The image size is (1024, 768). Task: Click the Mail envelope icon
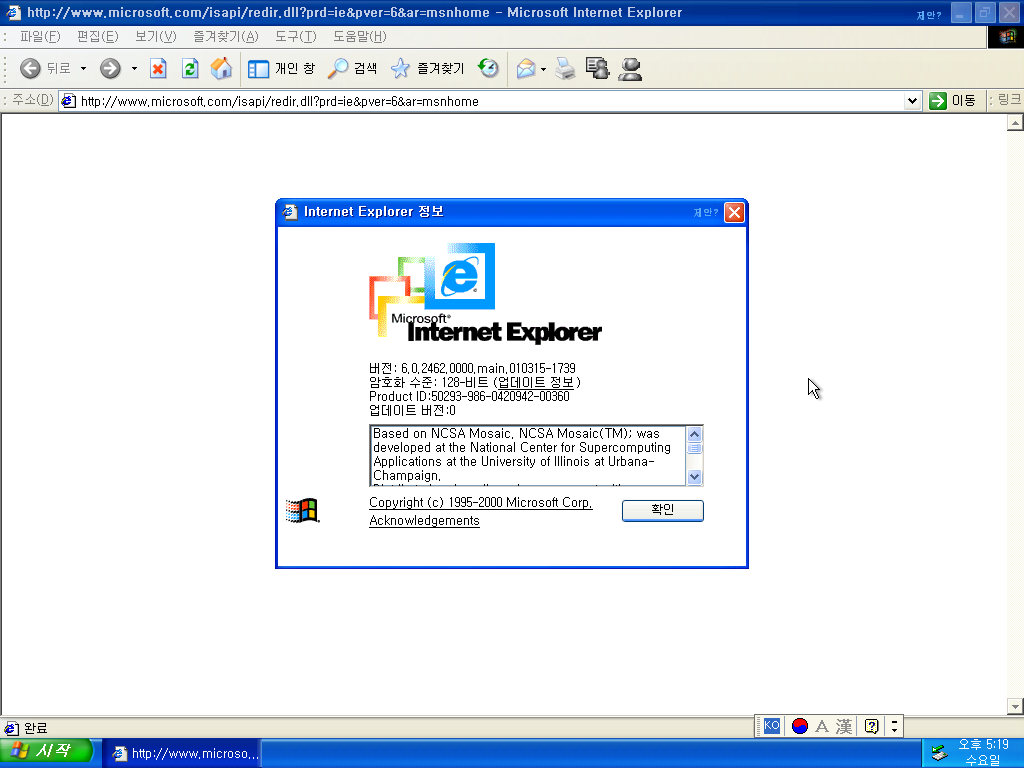(526, 68)
